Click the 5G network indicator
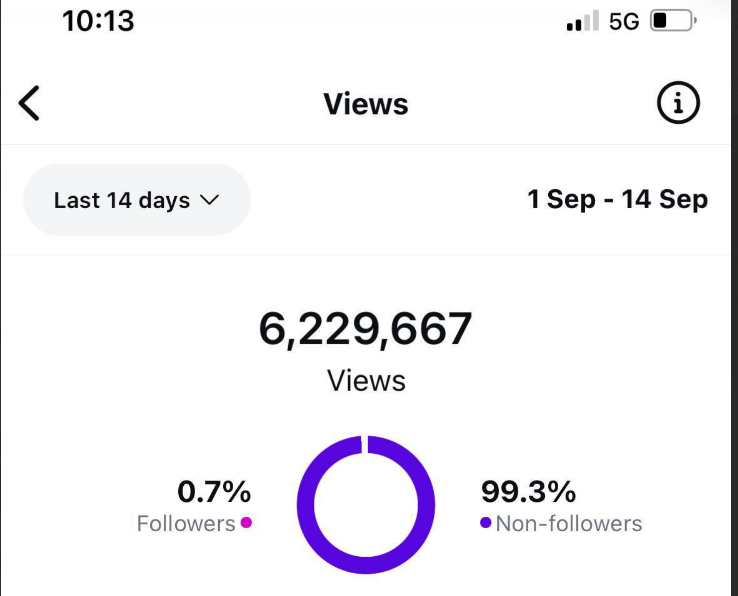This screenshot has width=738, height=596. click(624, 21)
